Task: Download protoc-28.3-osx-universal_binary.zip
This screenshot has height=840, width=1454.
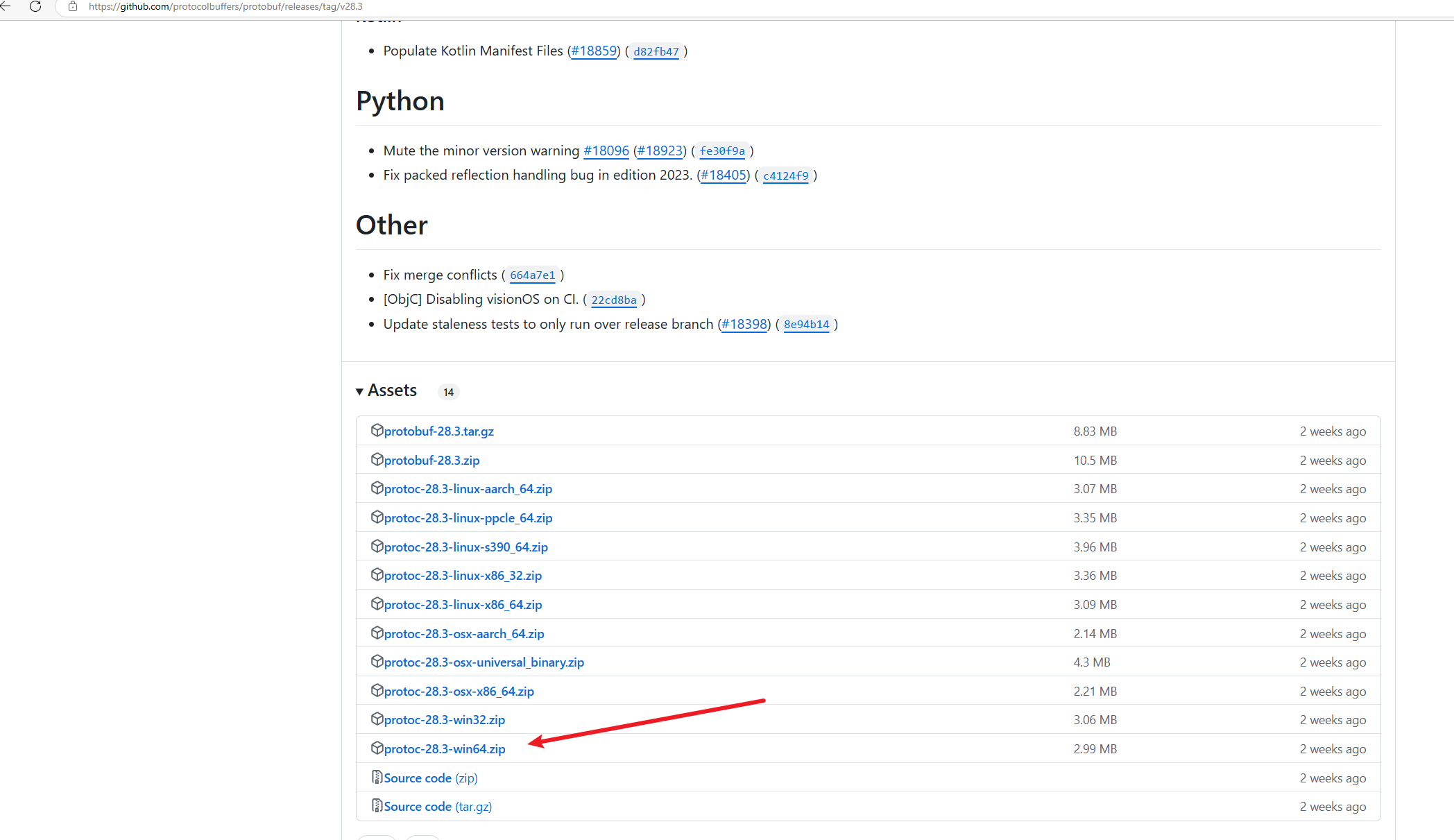Action: click(x=484, y=662)
